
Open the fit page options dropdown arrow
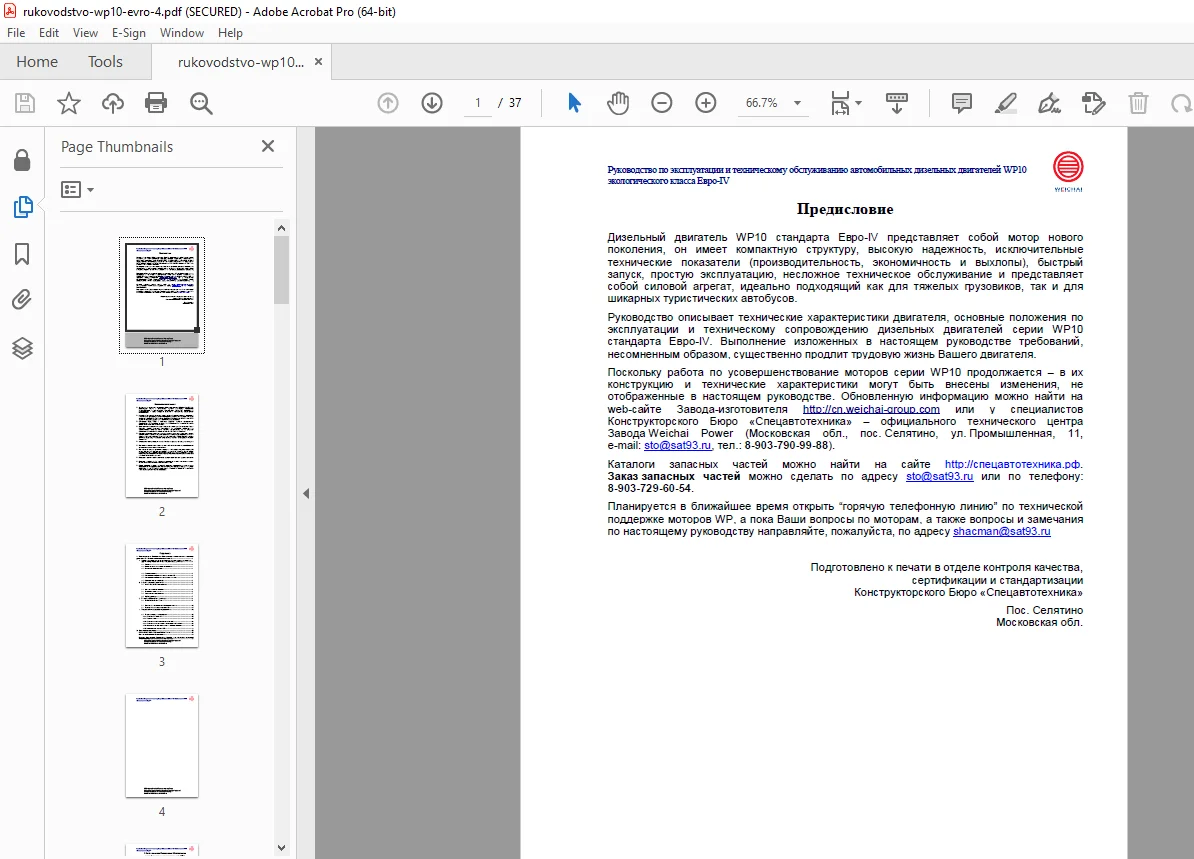coord(859,103)
